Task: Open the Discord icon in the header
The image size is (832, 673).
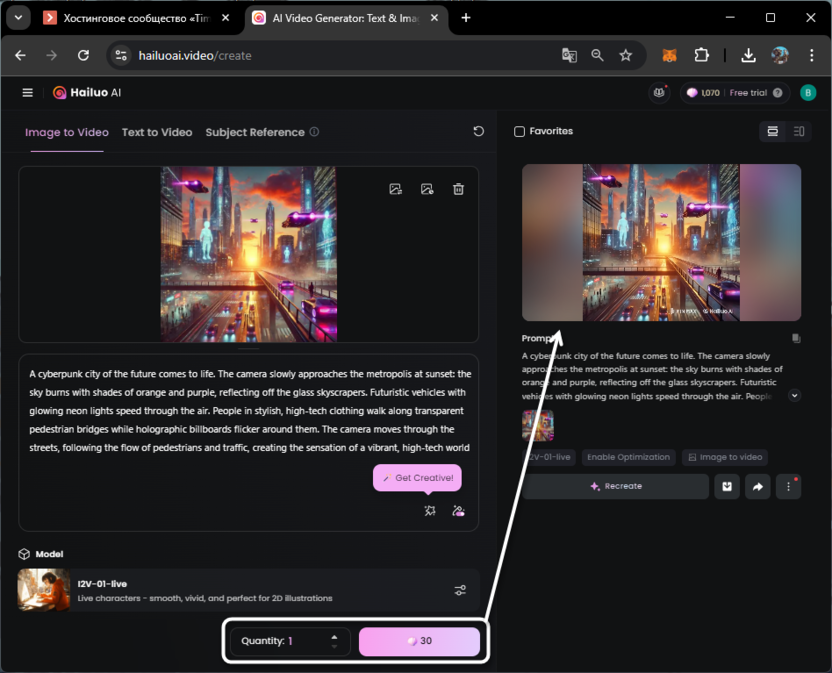Action: 659,93
